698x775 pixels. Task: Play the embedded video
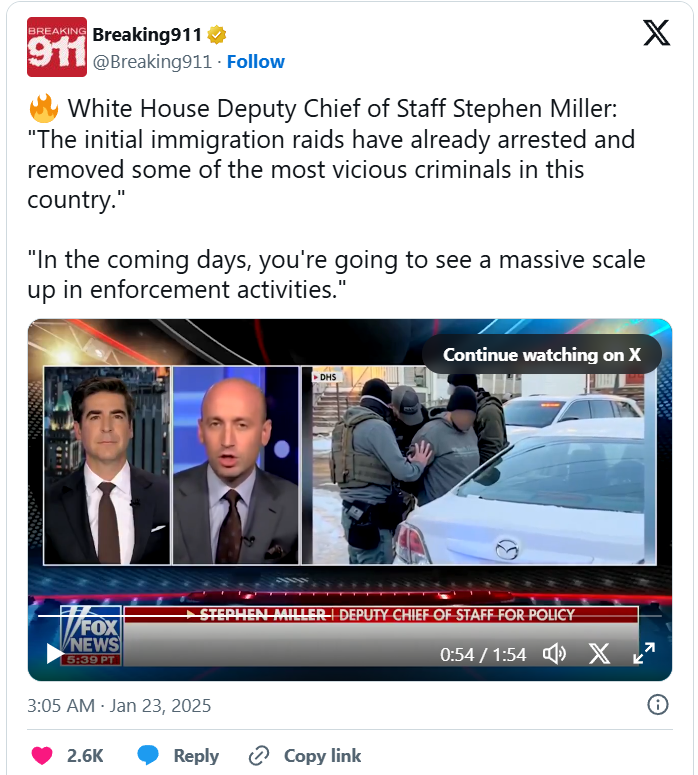point(54,653)
